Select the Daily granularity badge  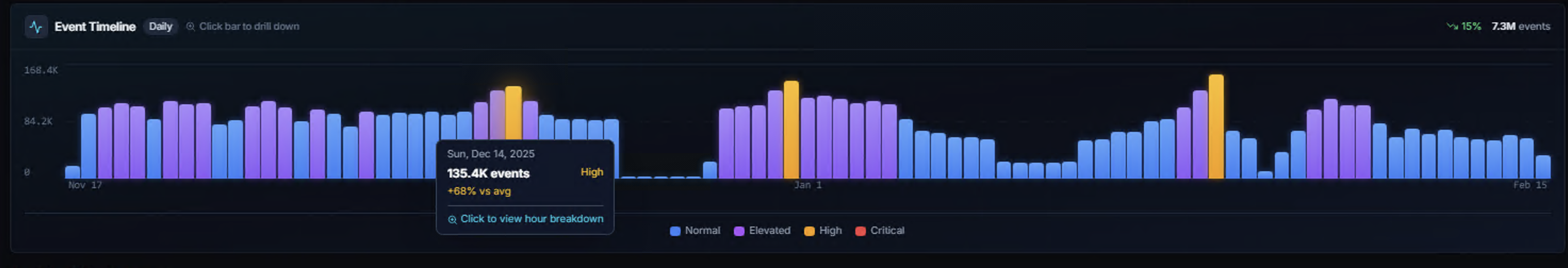point(161,27)
